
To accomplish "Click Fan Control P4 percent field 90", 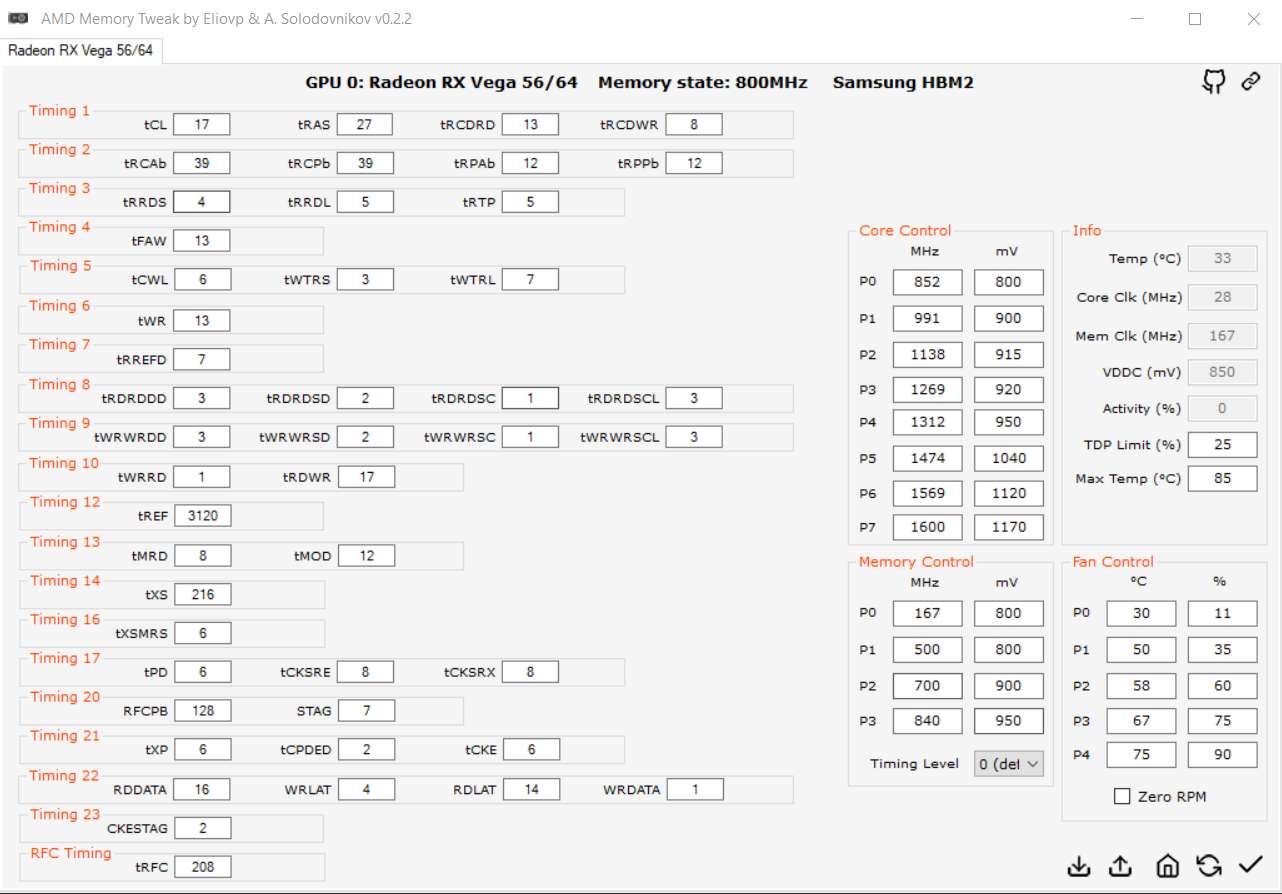I will (1222, 755).
